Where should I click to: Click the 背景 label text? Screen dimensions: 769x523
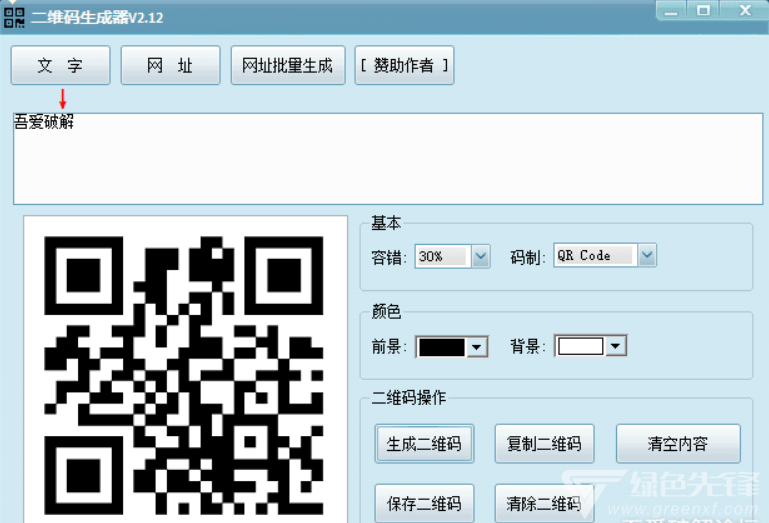(x=528, y=347)
